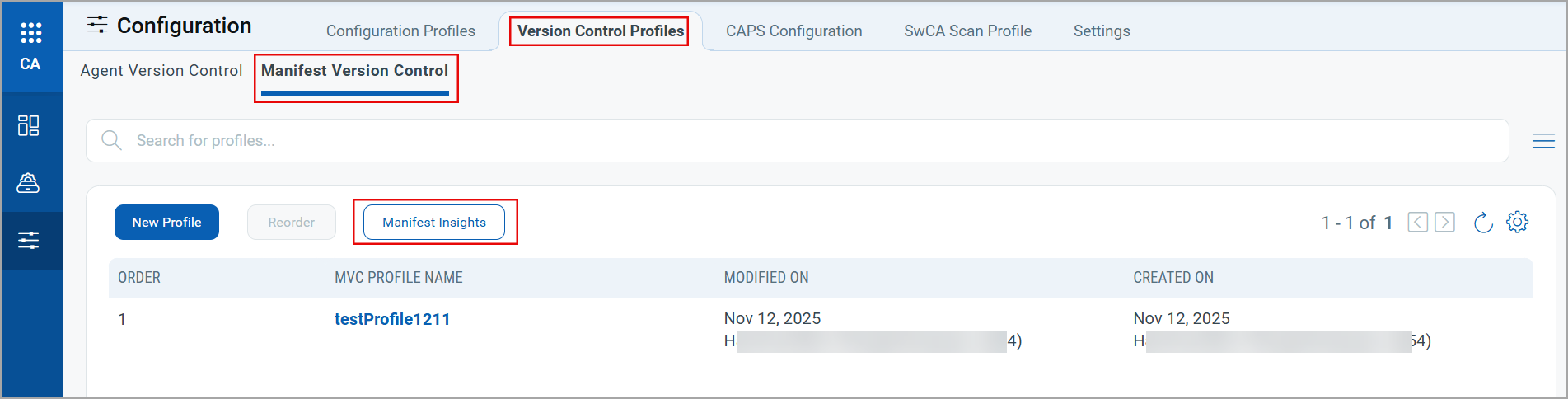Open table settings gear icon
This screenshot has width=1568, height=399.
click(x=1517, y=223)
